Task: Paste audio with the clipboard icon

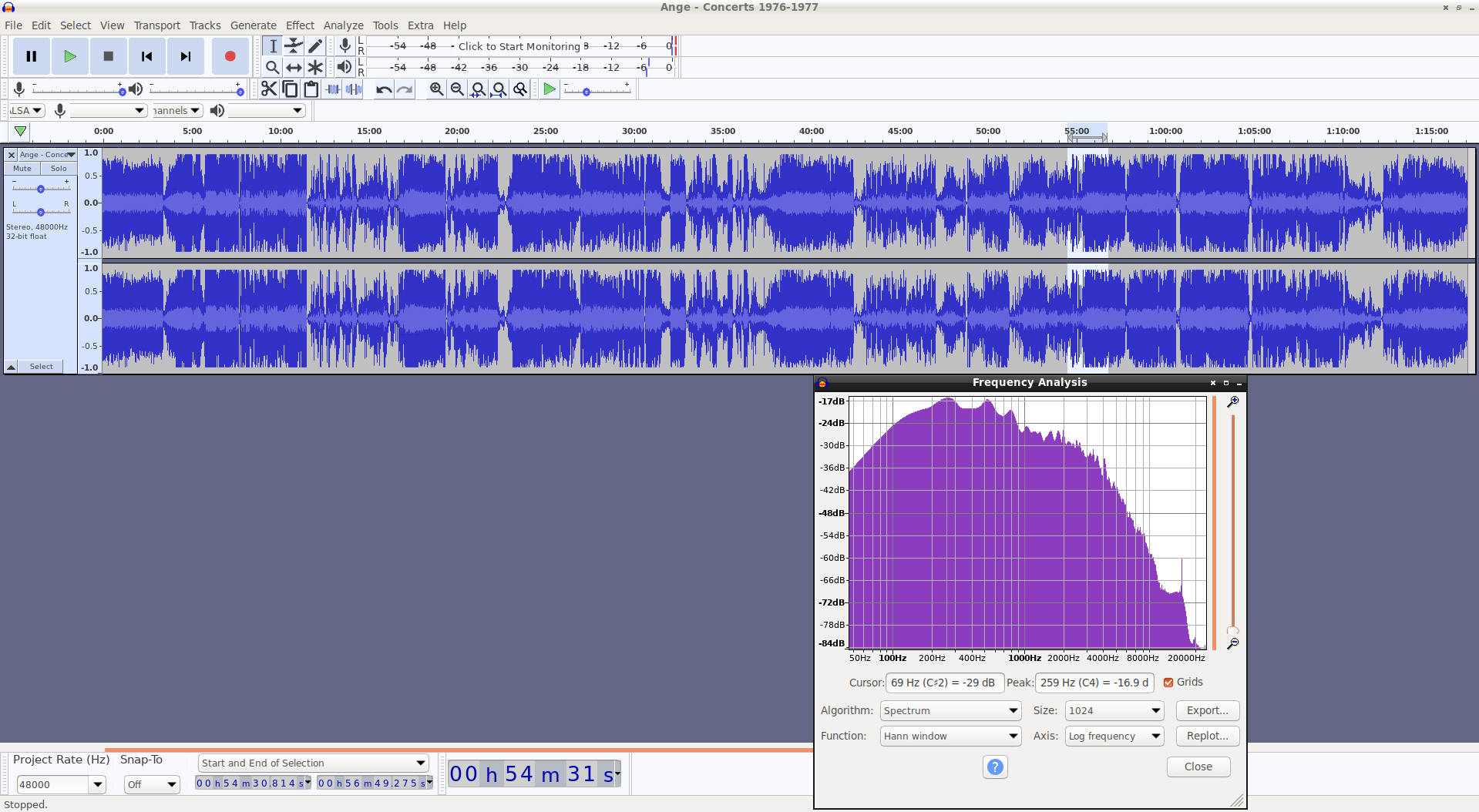Action: click(x=311, y=89)
